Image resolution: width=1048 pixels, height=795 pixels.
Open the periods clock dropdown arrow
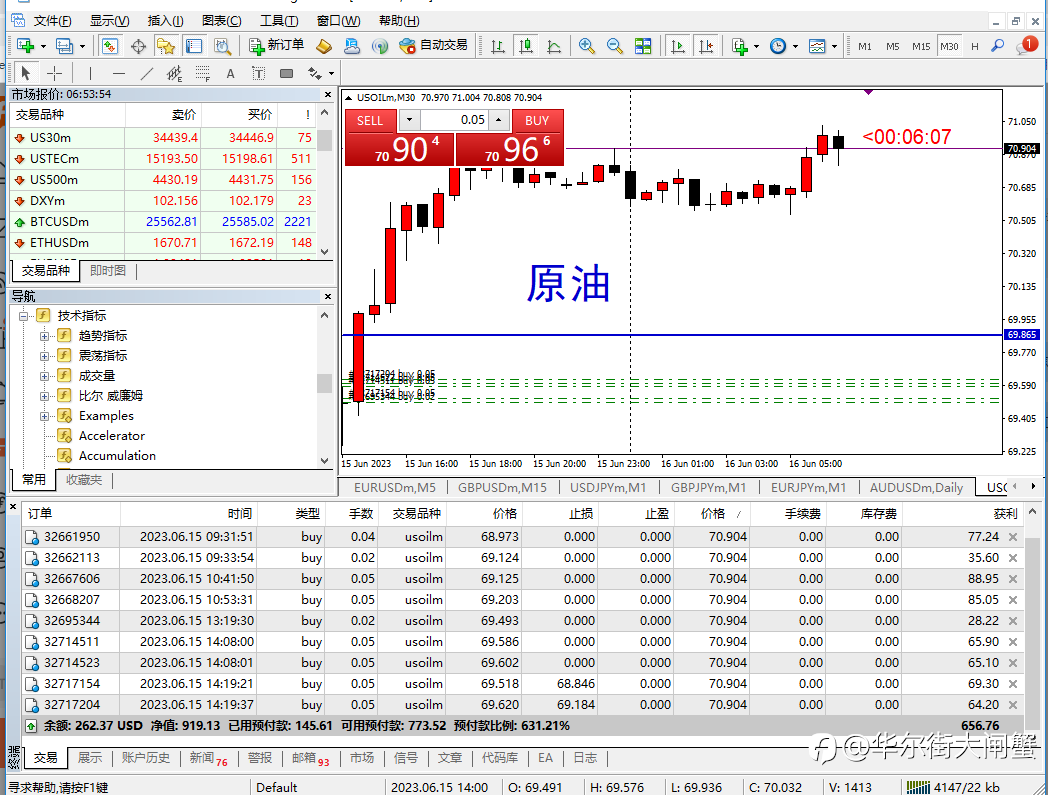[795, 46]
